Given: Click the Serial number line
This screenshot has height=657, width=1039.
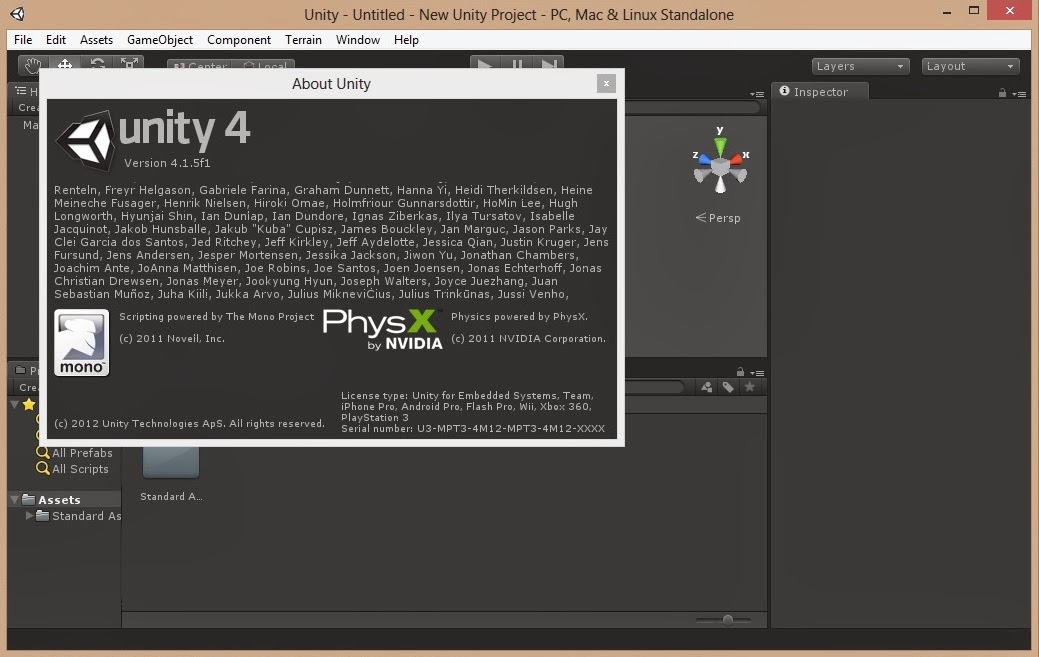Looking at the screenshot, I should [473, 429].
